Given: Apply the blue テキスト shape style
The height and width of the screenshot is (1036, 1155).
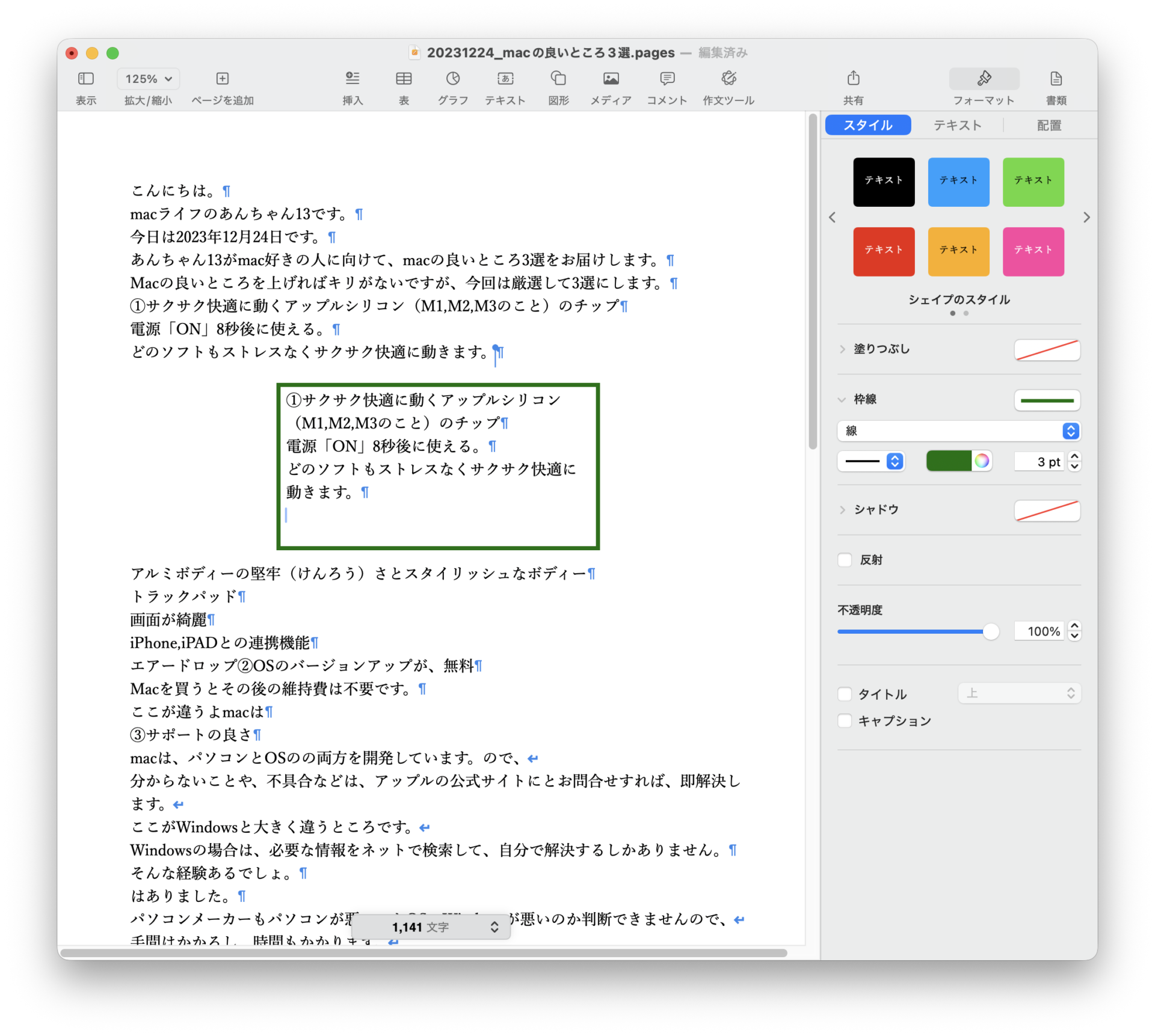Looking at the screenshot, I should click(958, 182).
